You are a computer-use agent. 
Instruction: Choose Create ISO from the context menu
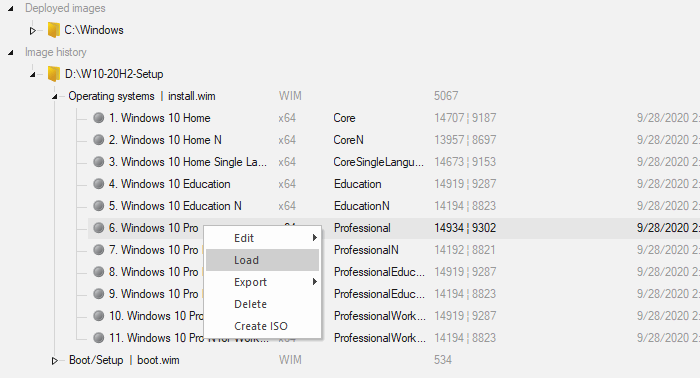262,326
